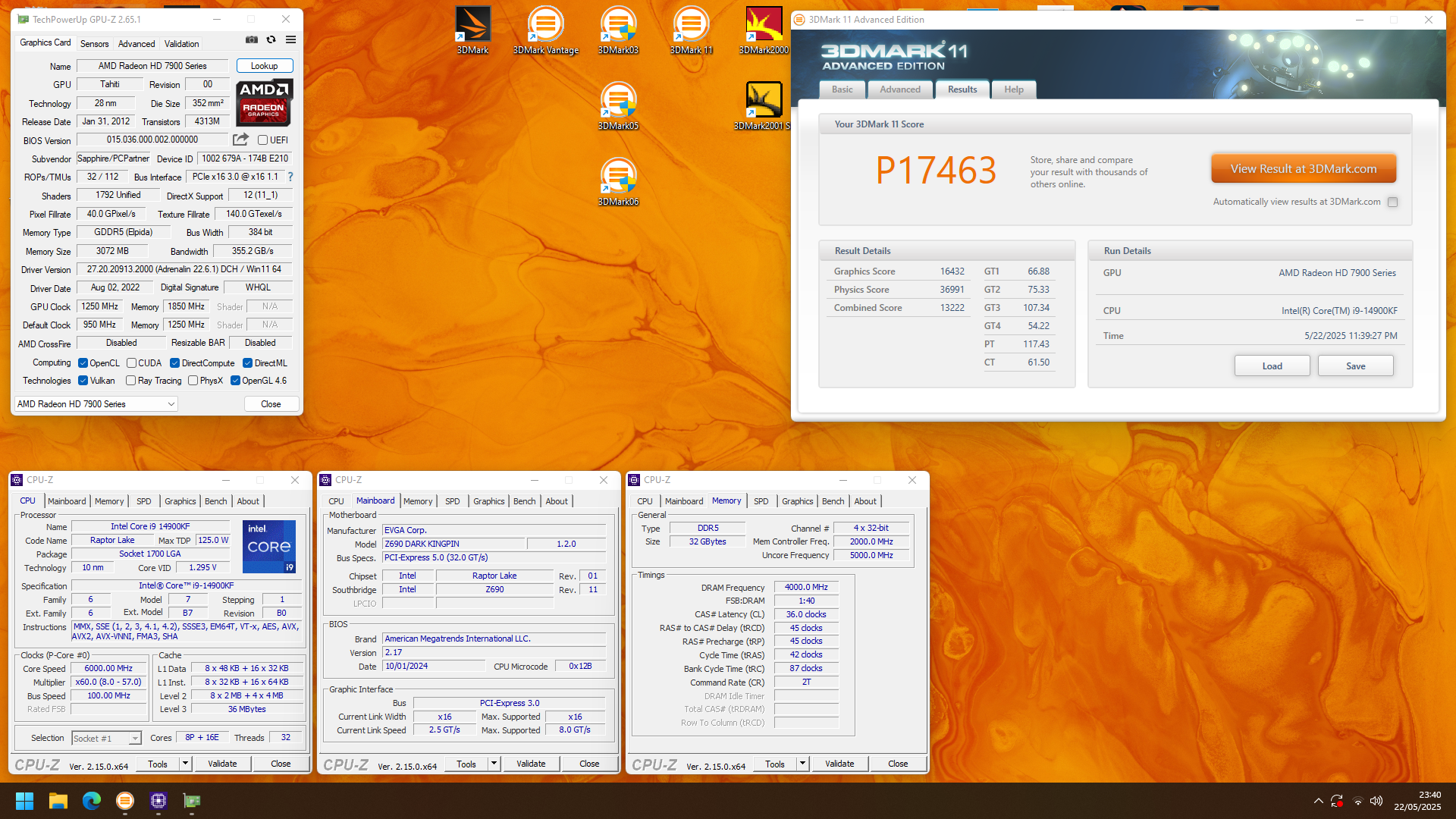Launch the 3DMark03 desktop icon
This screenshot has width=1456, height=819.
pyautogui.click(x=618, y=30)
